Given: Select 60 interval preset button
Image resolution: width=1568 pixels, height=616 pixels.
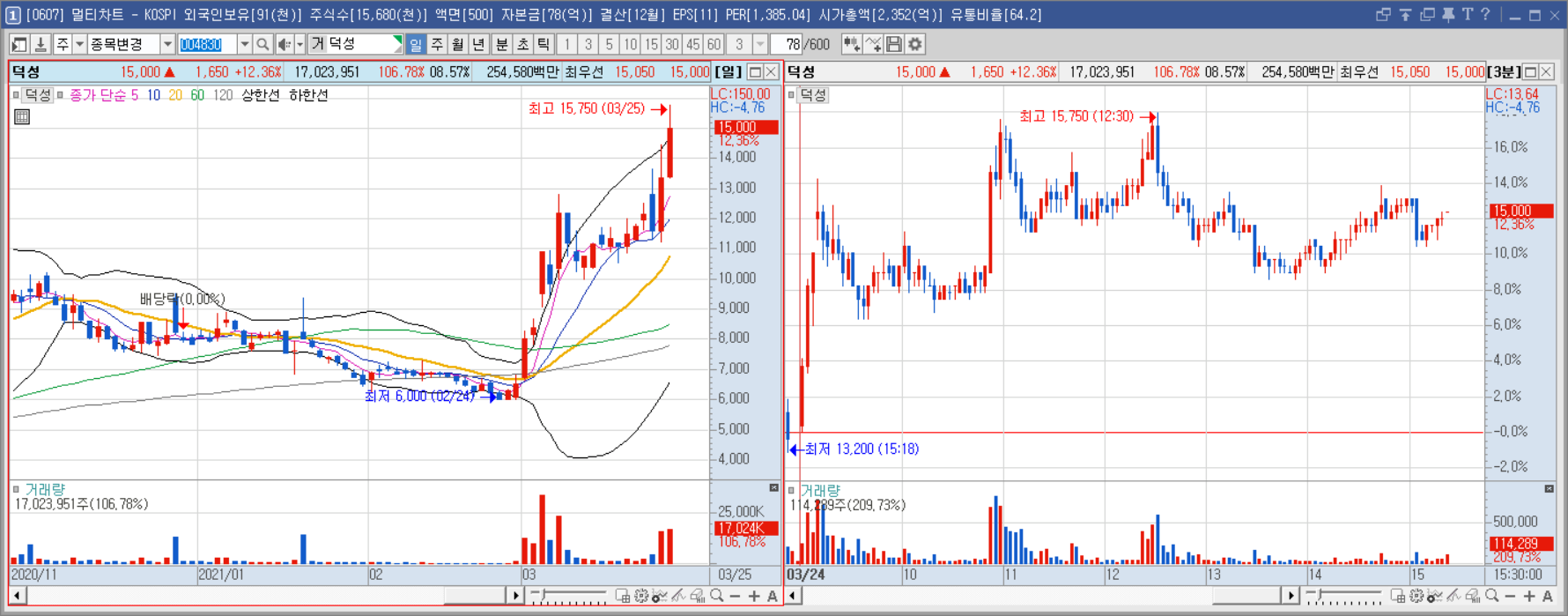Looking at the screenshot, I should [x=714, y=44].
